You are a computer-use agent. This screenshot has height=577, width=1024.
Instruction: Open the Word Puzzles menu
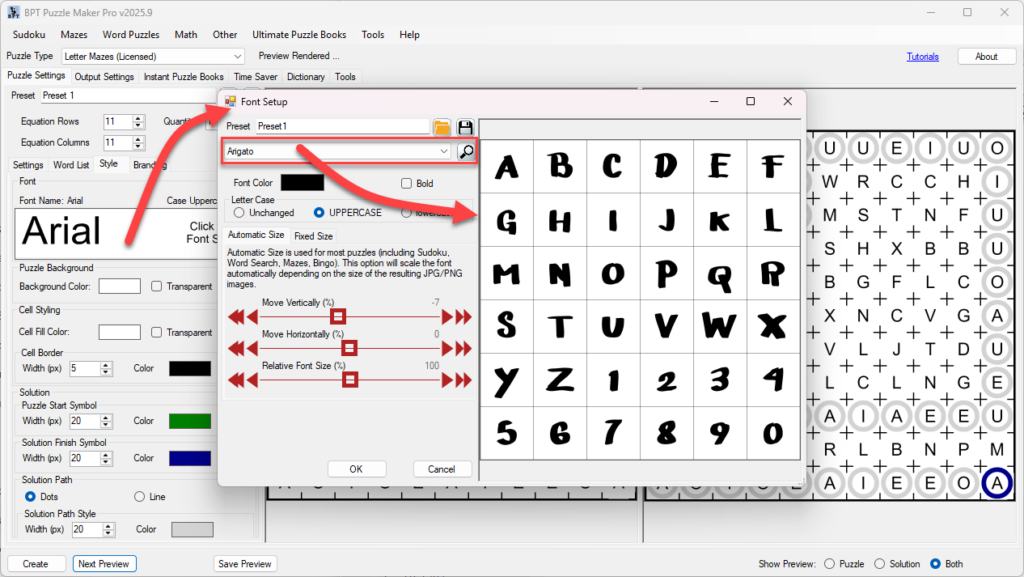coord(130,34)
